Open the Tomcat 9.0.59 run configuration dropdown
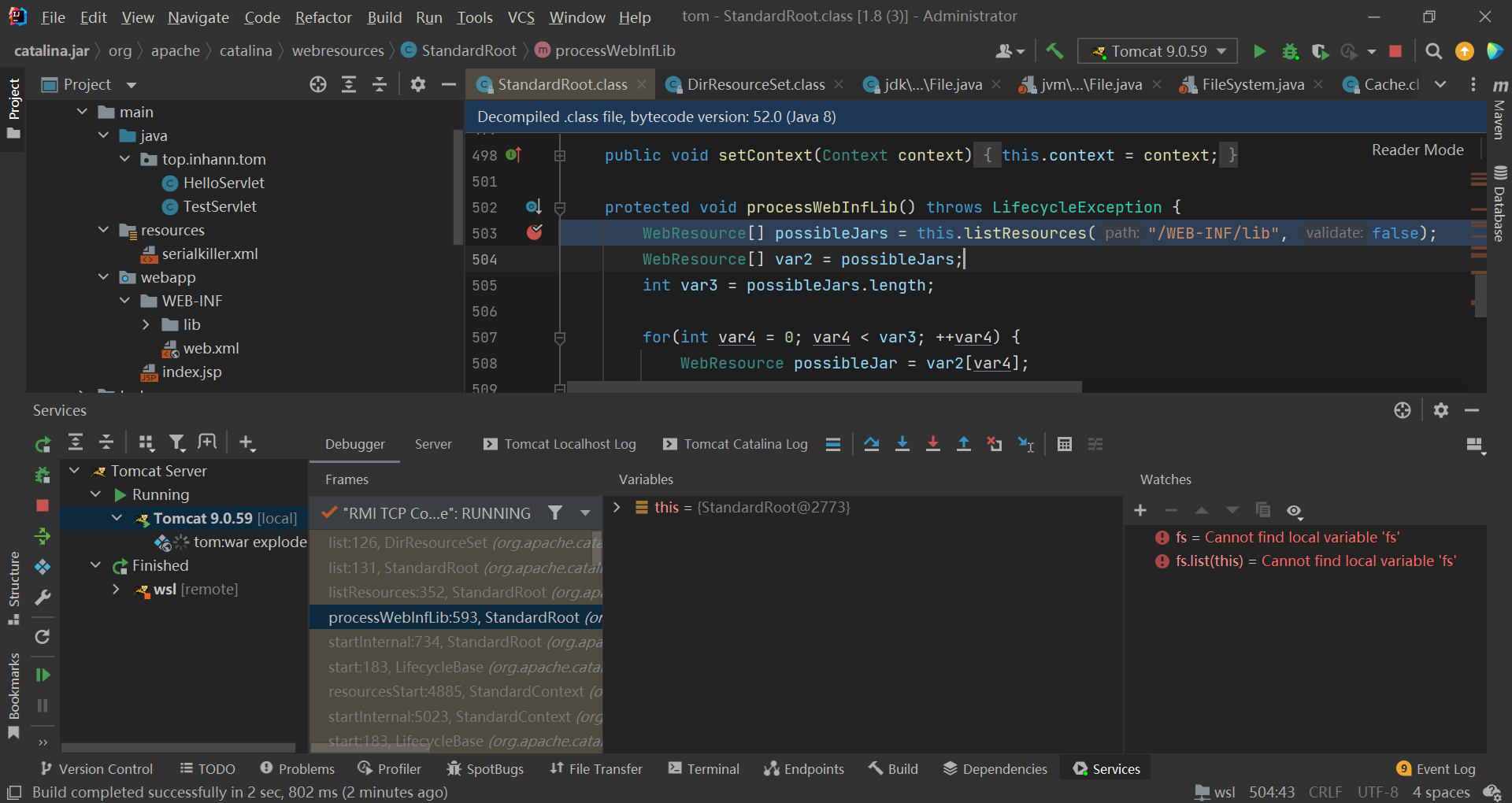The width and height of the screenshot is (1512, 803). point(1158,51)
